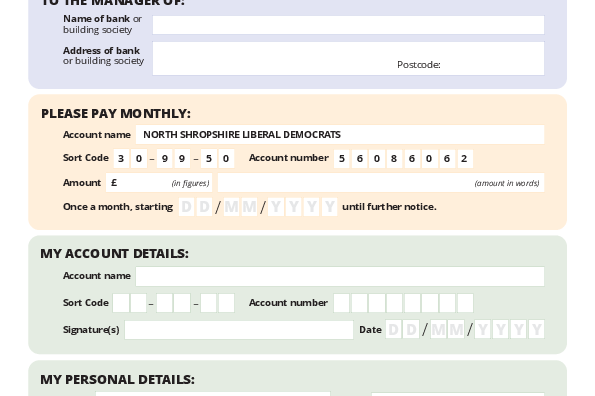
Task: Click the first account number box under My Account Details
Action: point(342,303)
